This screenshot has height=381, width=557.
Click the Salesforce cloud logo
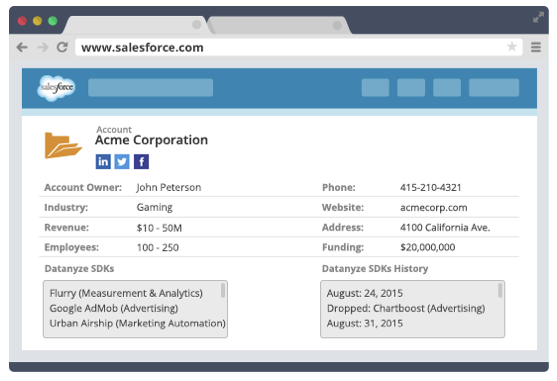pos(56,88)
